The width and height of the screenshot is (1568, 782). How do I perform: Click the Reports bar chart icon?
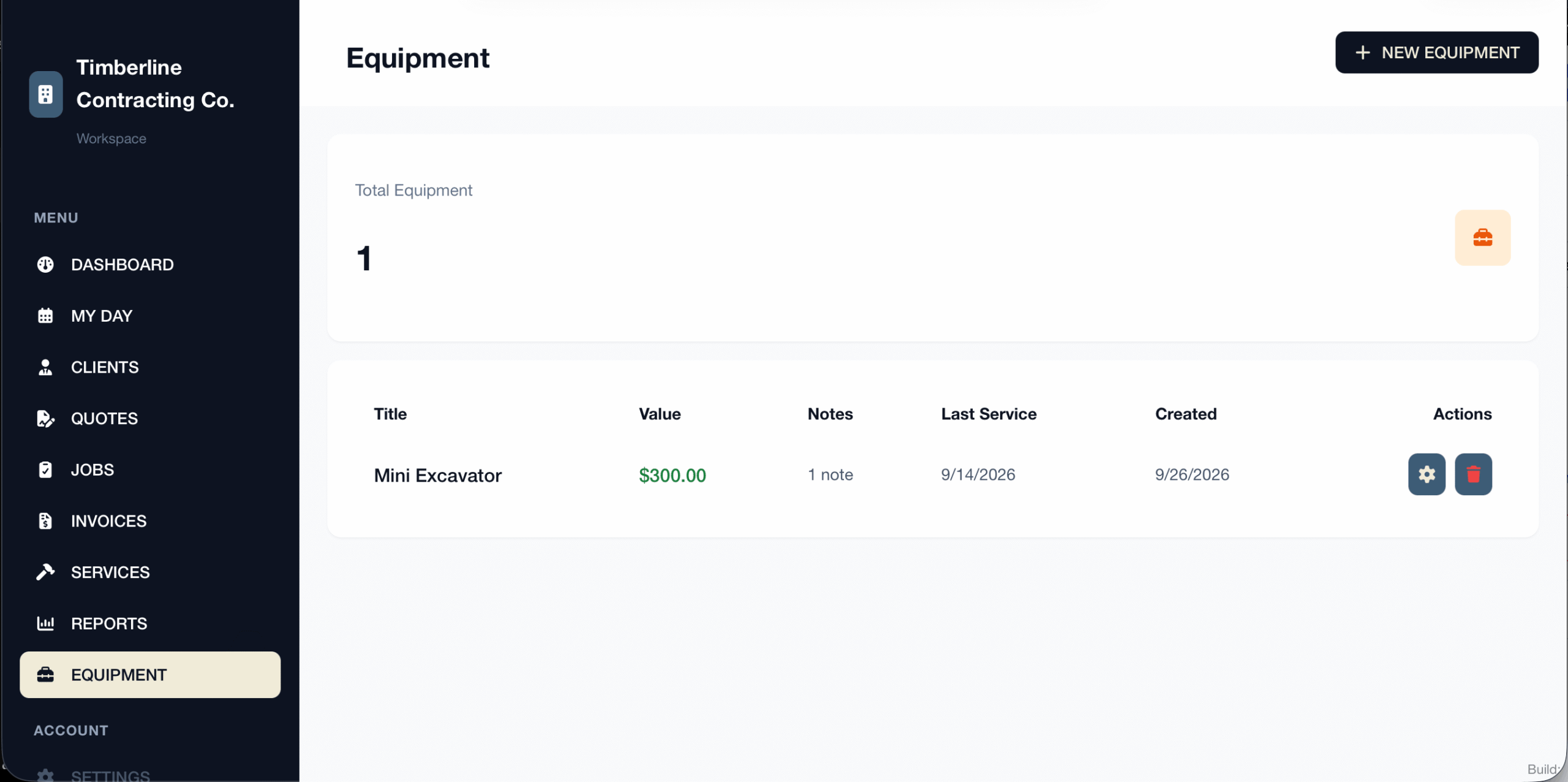[x=45, y=623]
